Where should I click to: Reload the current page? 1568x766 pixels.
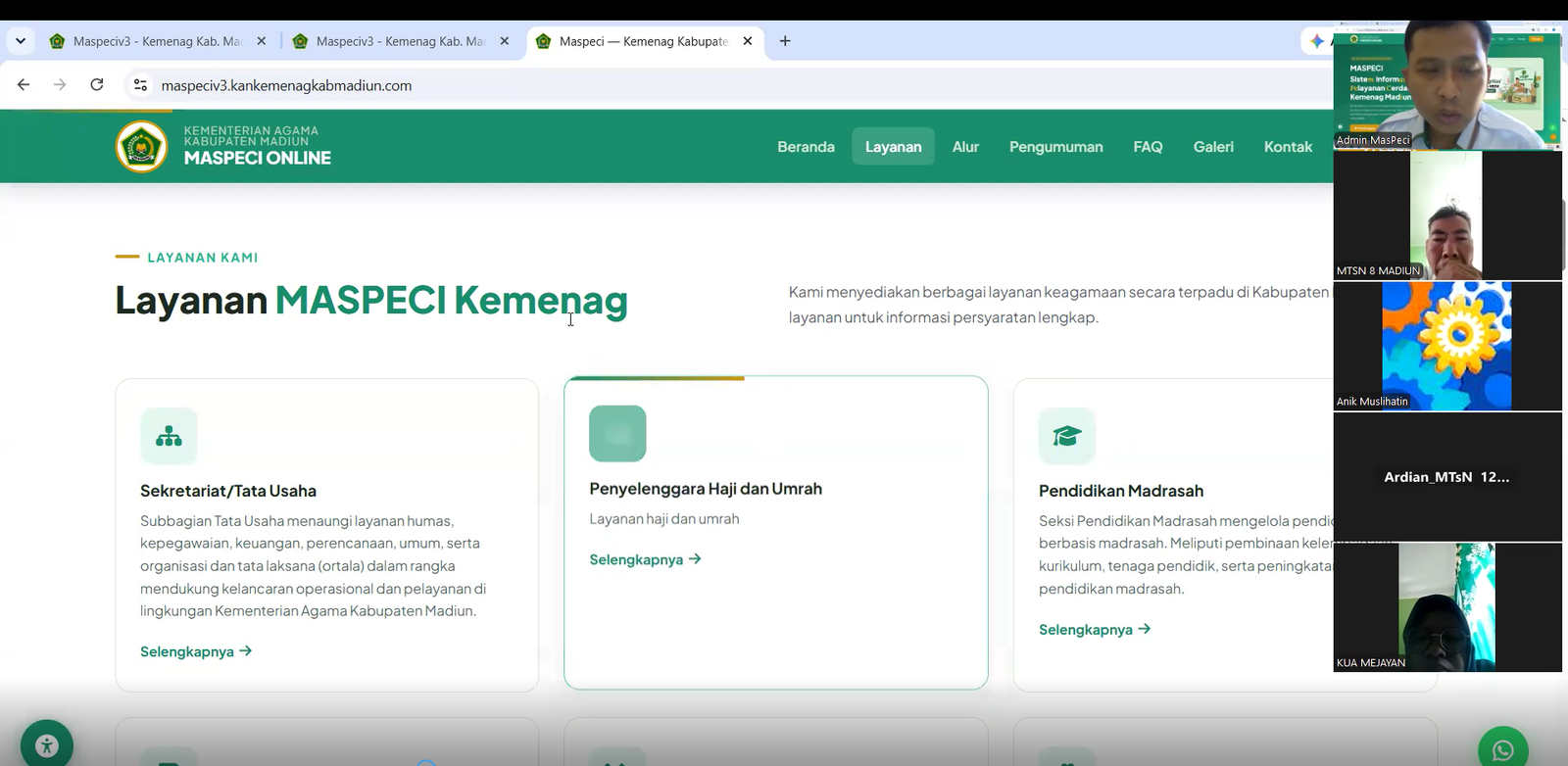pyautogui.click(x=97, y=85)
